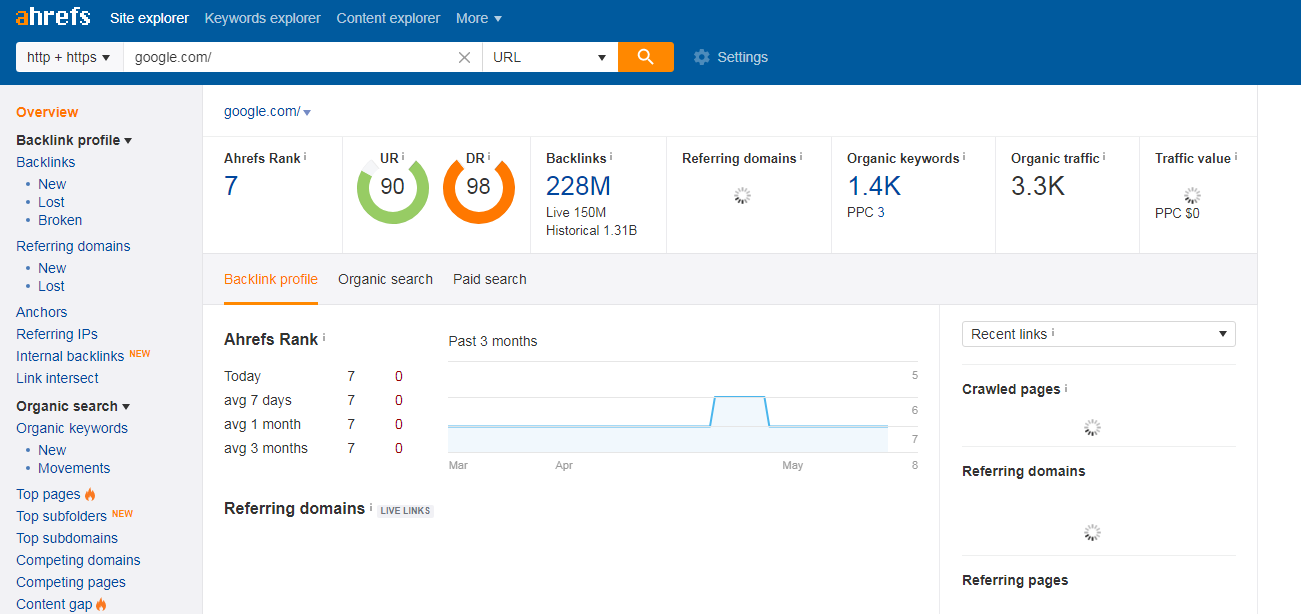Open Top subfolders sidebar link

tap(61, 516)
